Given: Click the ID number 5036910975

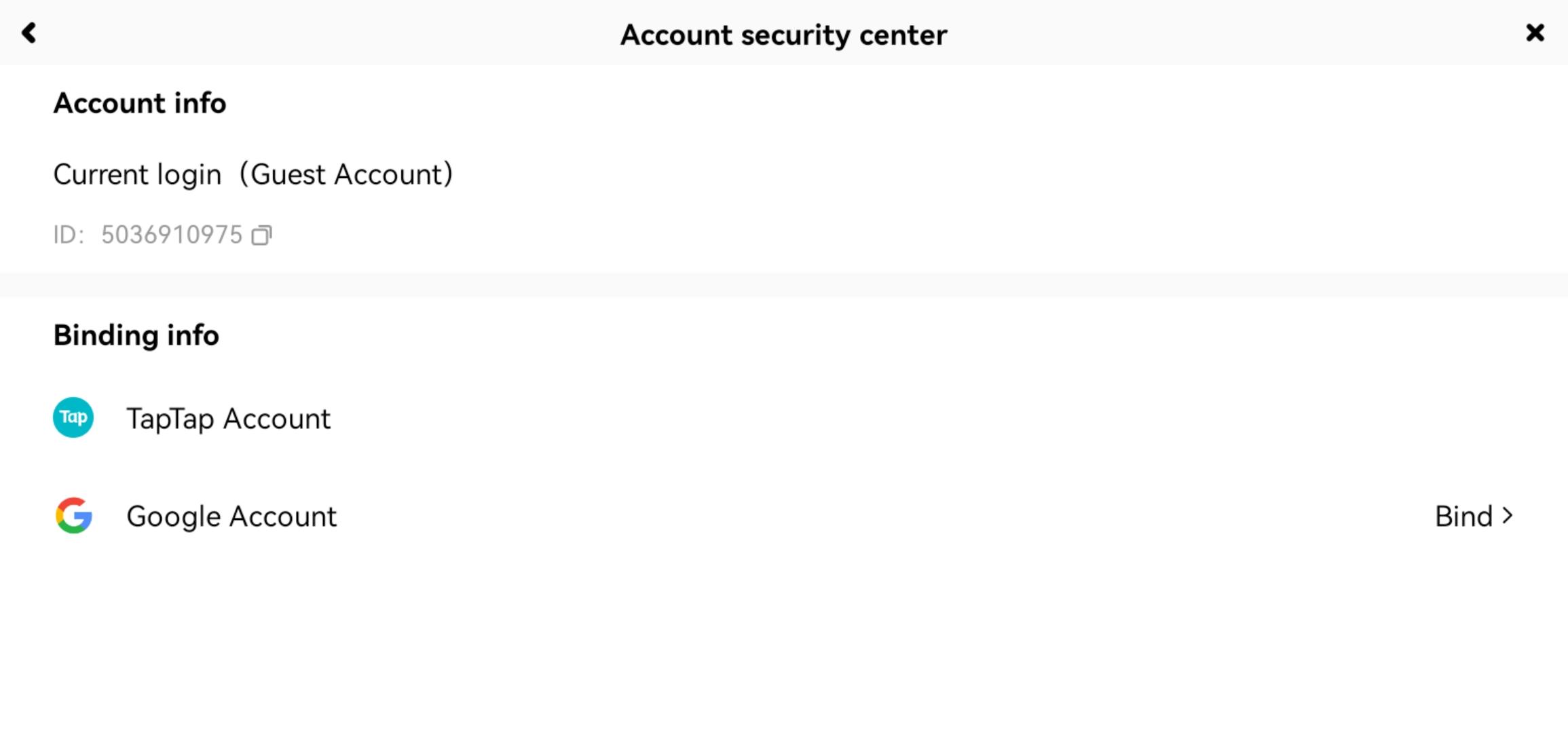Looking at the screenshot, I should tap(171, 235).
